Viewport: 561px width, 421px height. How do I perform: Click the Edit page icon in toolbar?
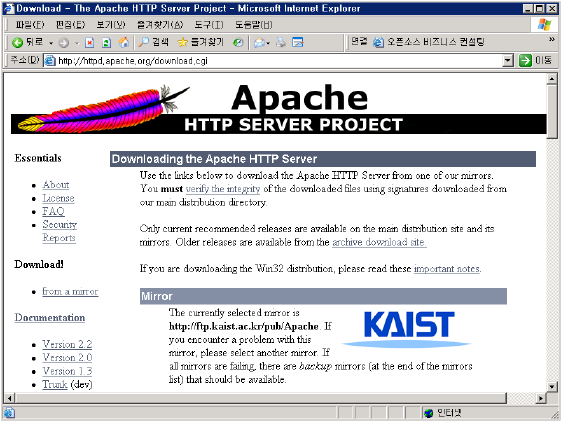point(298,43)
